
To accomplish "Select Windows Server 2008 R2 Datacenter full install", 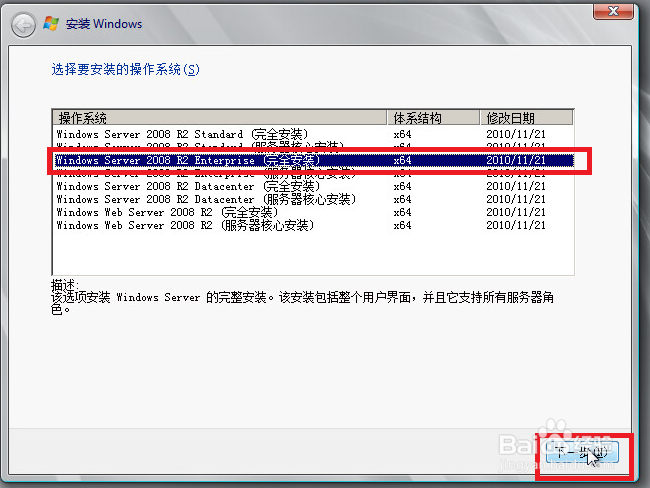I will [x=313, y=186].
